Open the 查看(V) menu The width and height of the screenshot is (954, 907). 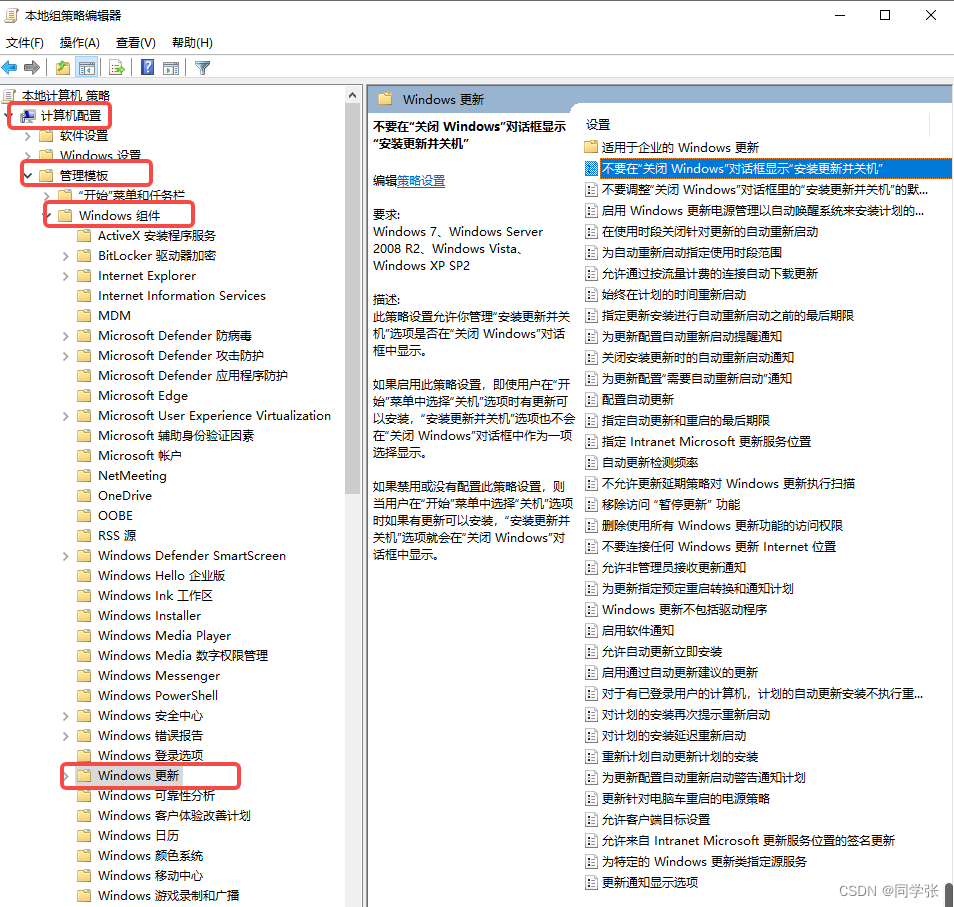tap(136, 43)
